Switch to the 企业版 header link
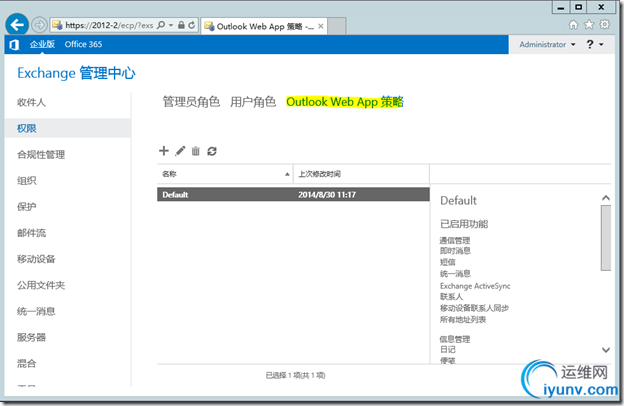 coord(42,44)
